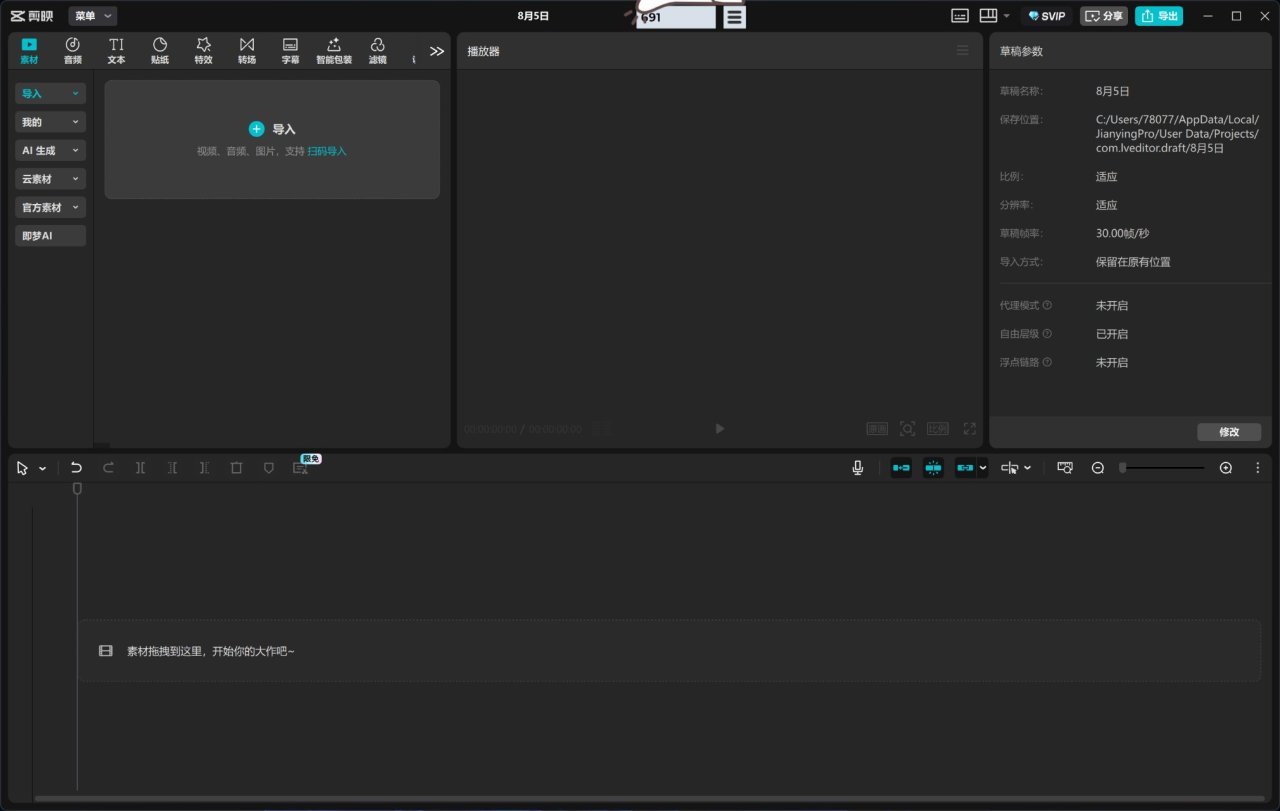This screenshot has width=1280, height=811.
Task: Click the 分享 share button
Action: [x=1104, y=16]
